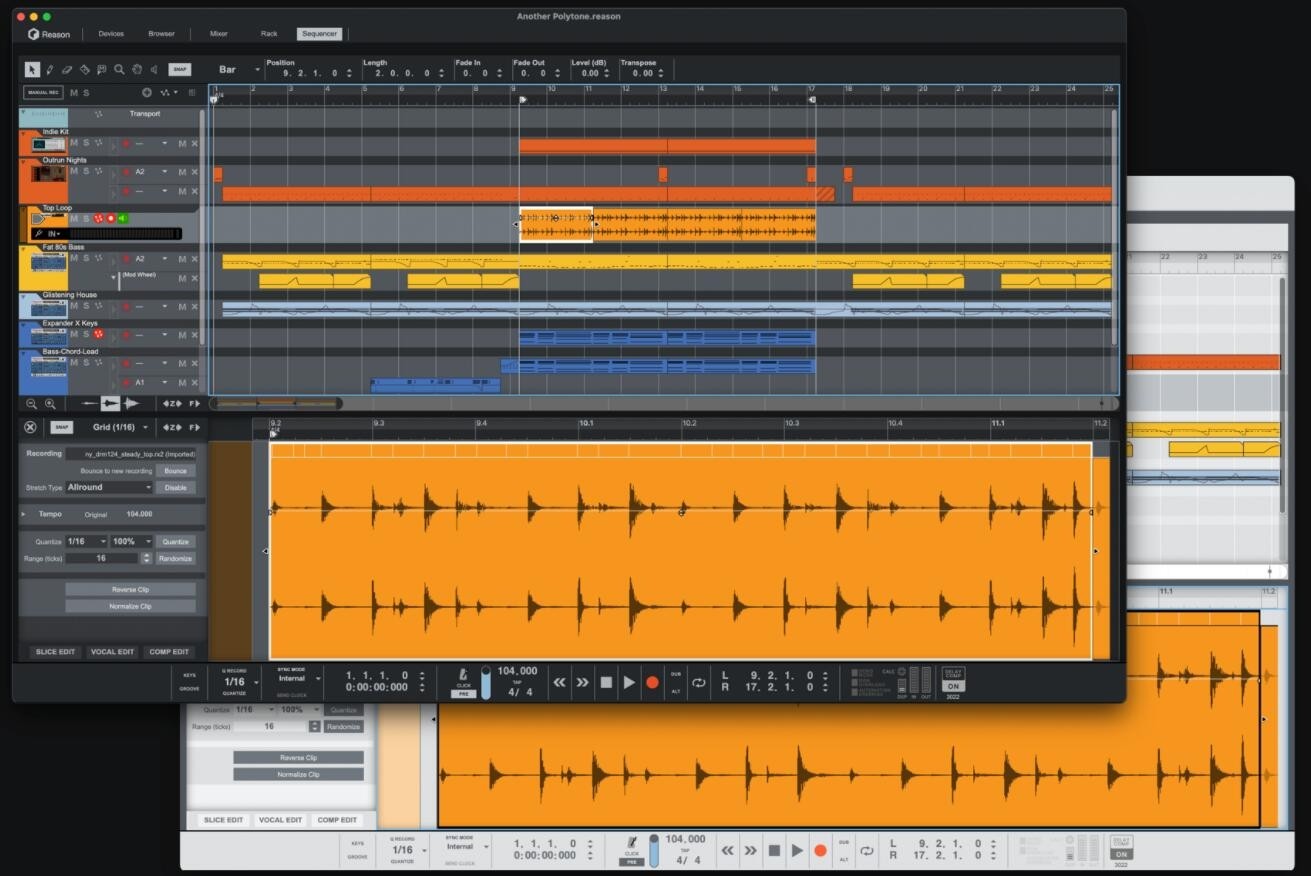This screenshot has width=1311, height=876.
Task: Toggle Delay Comp ON in front window
Action: point(953,686)
